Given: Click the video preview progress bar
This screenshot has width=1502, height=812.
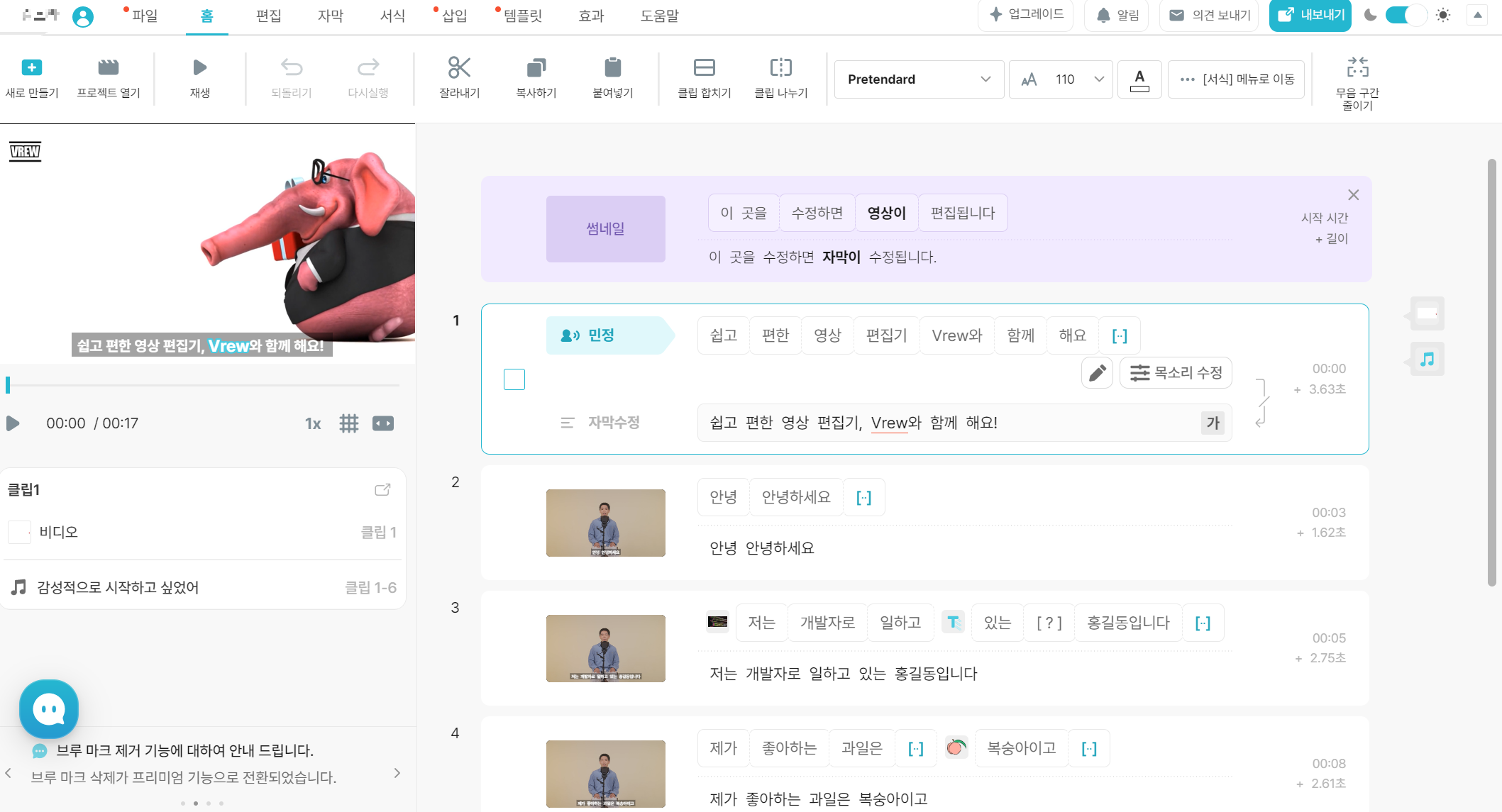Looking at the screenshot, I should coord(203,385).
